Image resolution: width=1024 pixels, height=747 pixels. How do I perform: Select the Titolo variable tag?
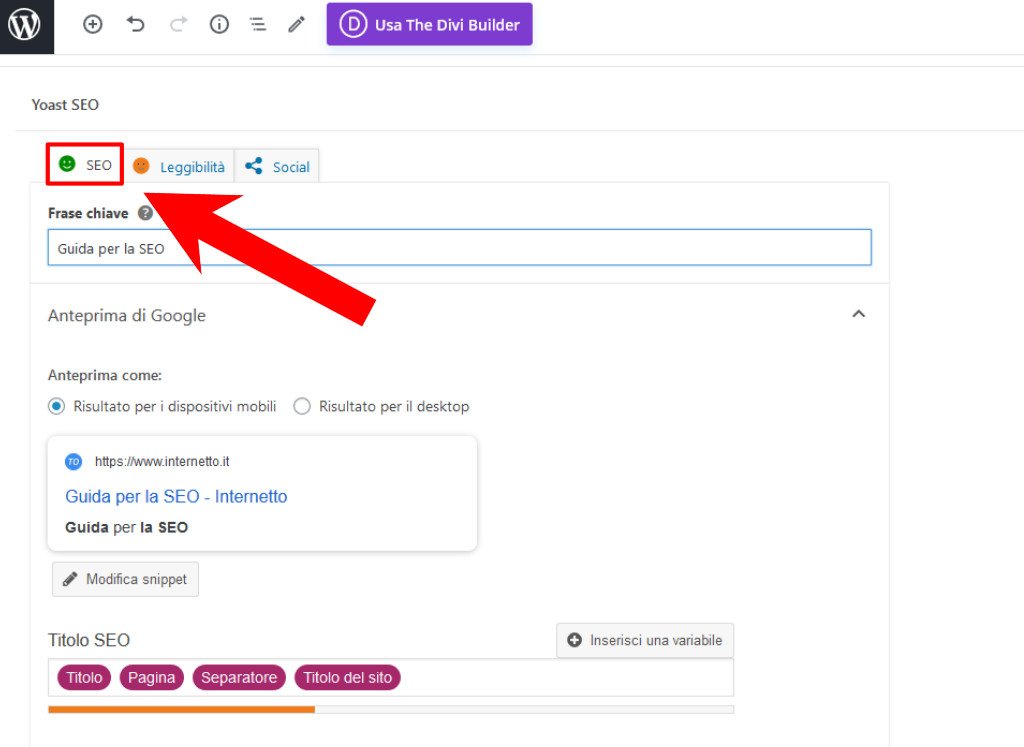(x=84, y=678)
